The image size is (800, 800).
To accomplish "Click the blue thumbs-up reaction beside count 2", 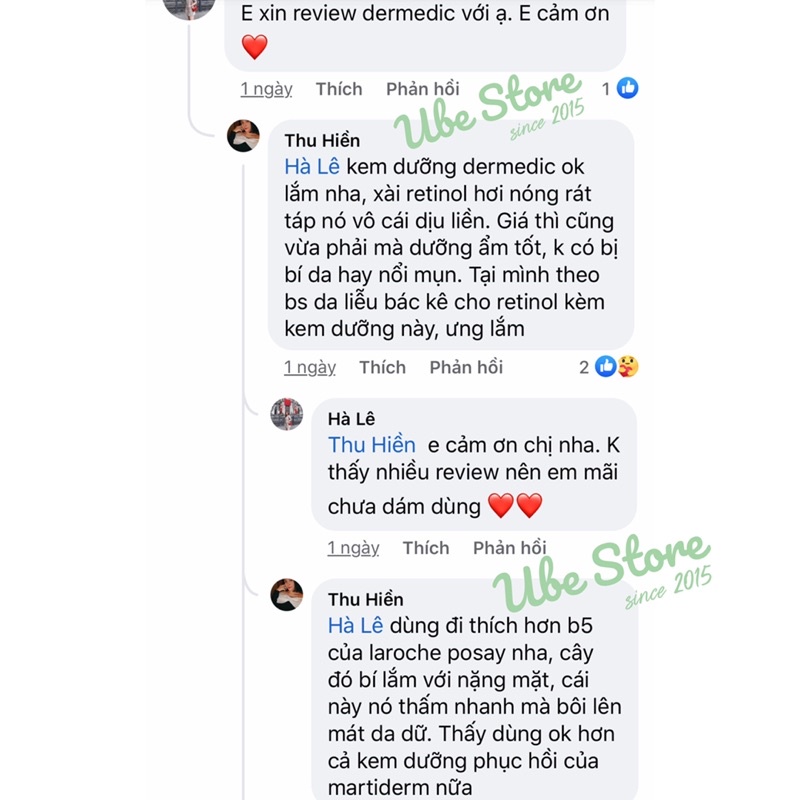I will click(606, 366).
